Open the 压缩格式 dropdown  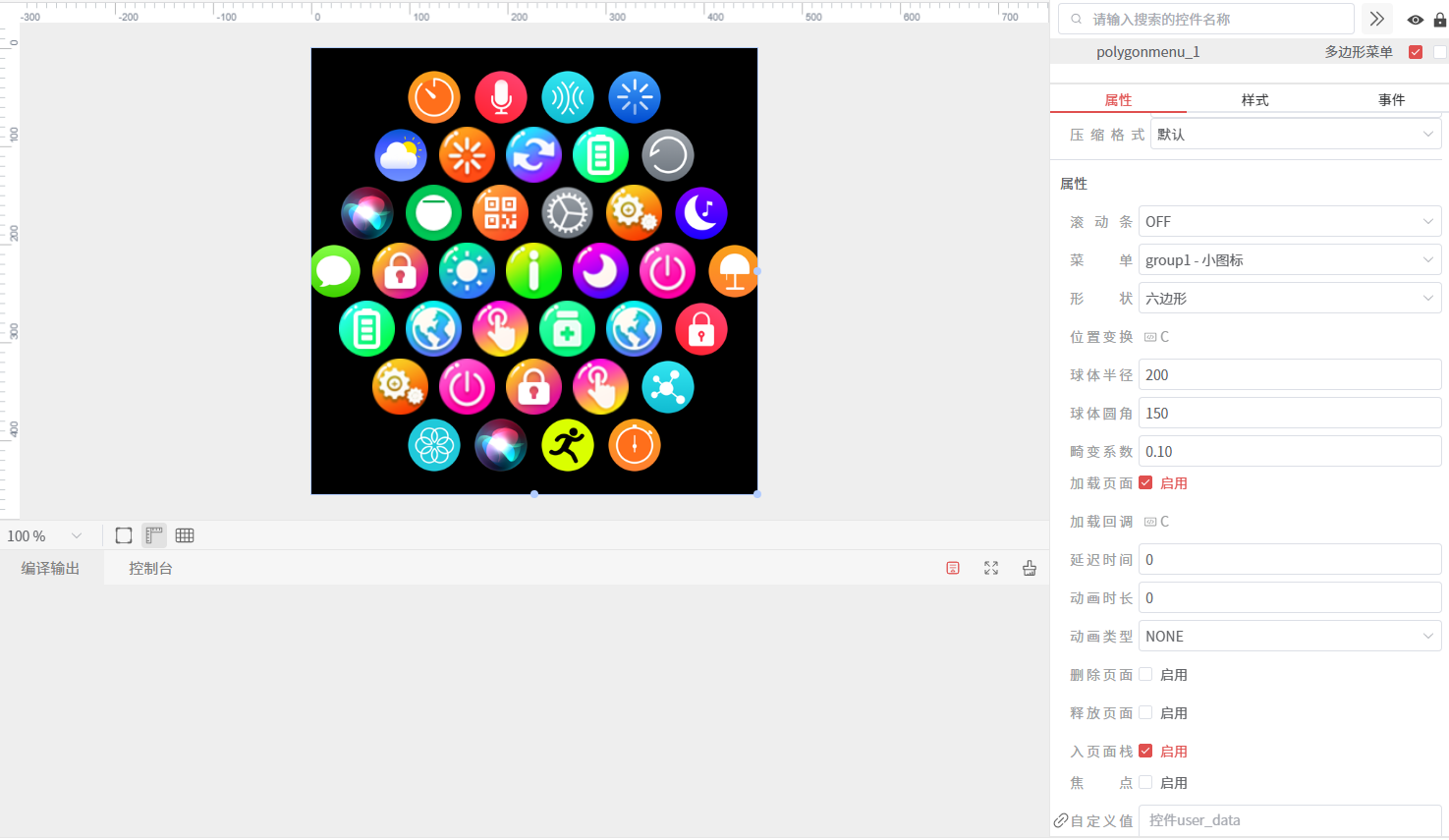(1296, 135)
